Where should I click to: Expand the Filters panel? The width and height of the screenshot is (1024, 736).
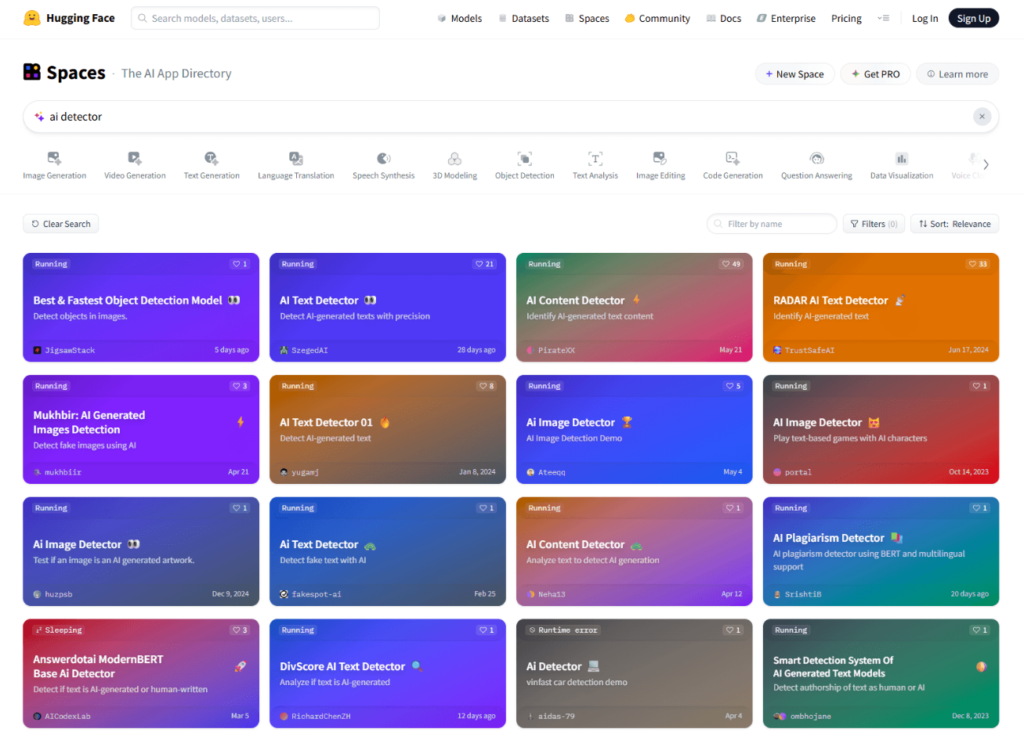click(x=873, y=224)
